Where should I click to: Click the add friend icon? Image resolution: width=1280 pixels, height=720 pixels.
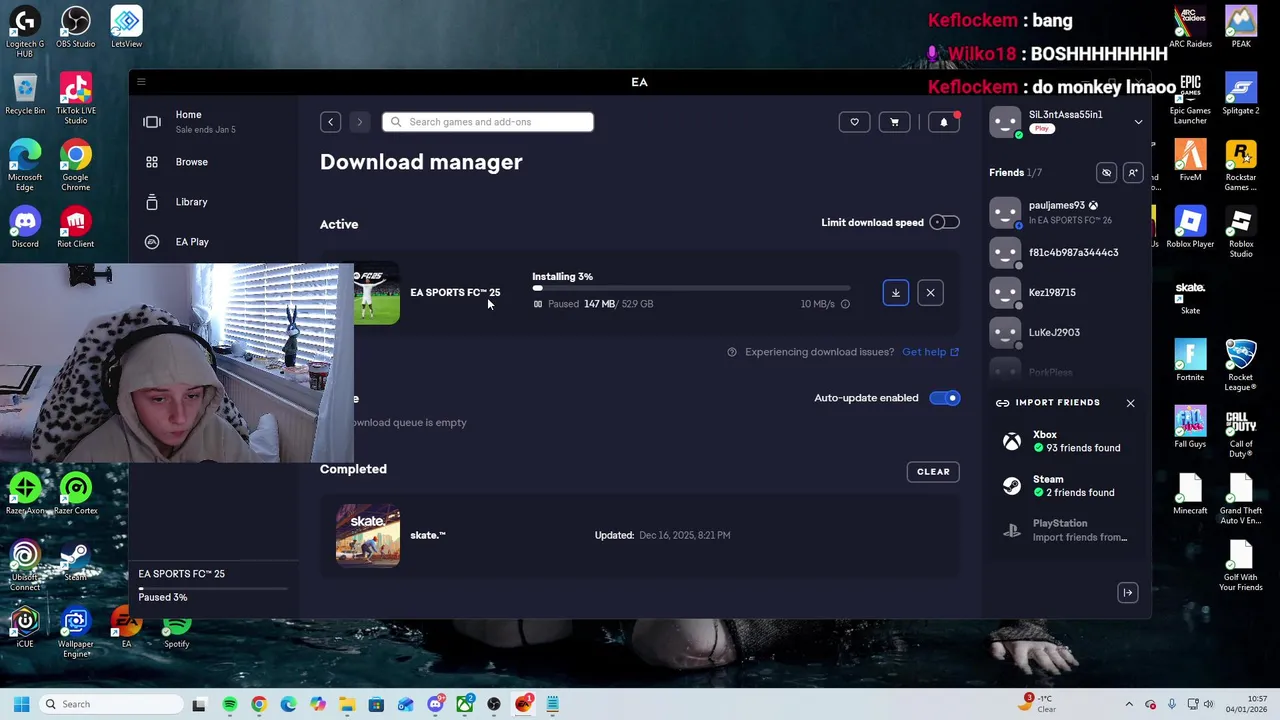pos(1133,173)
